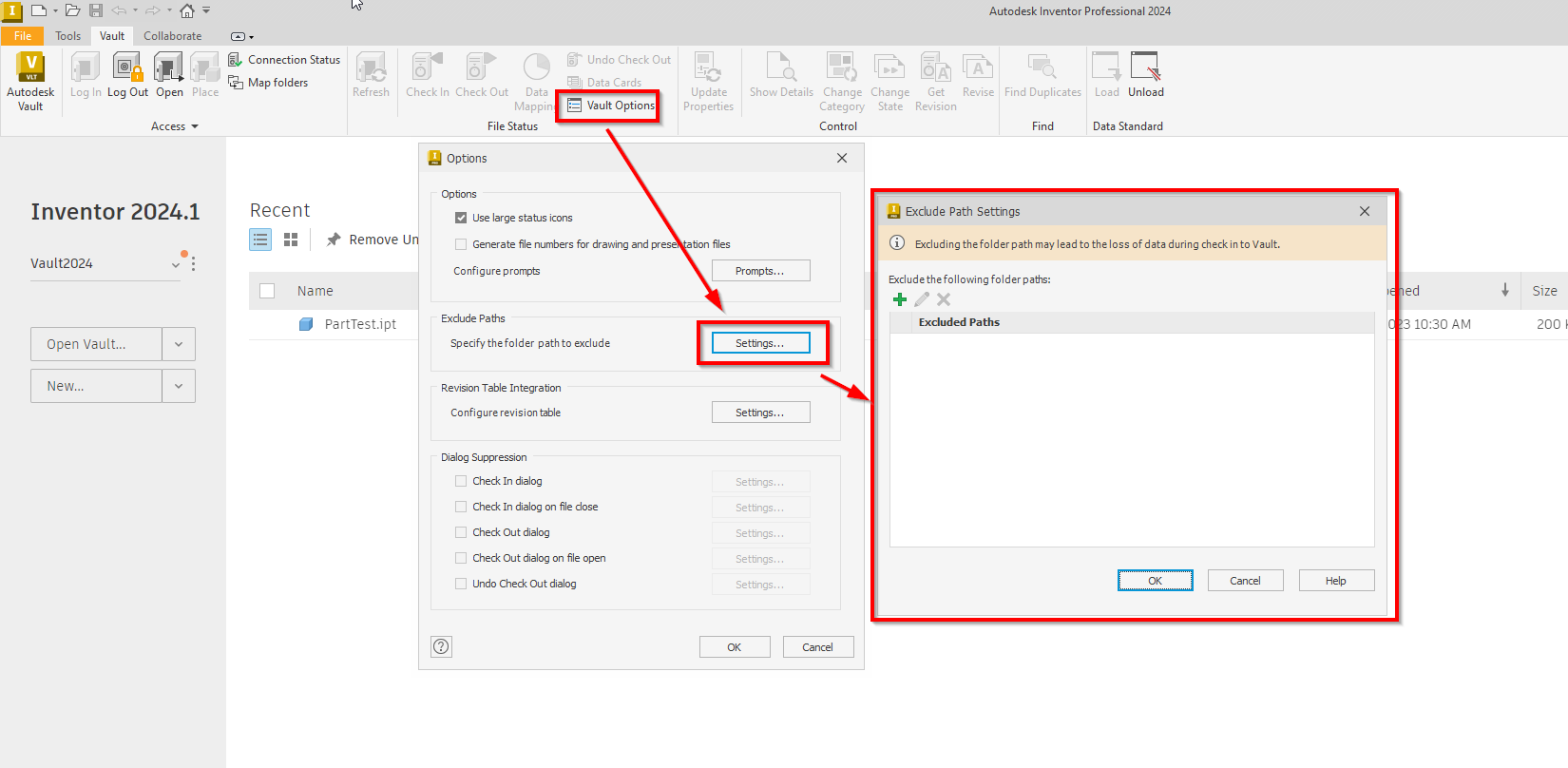
Task: Click Map folders in the ribbon
Action: tap(268, 83)
